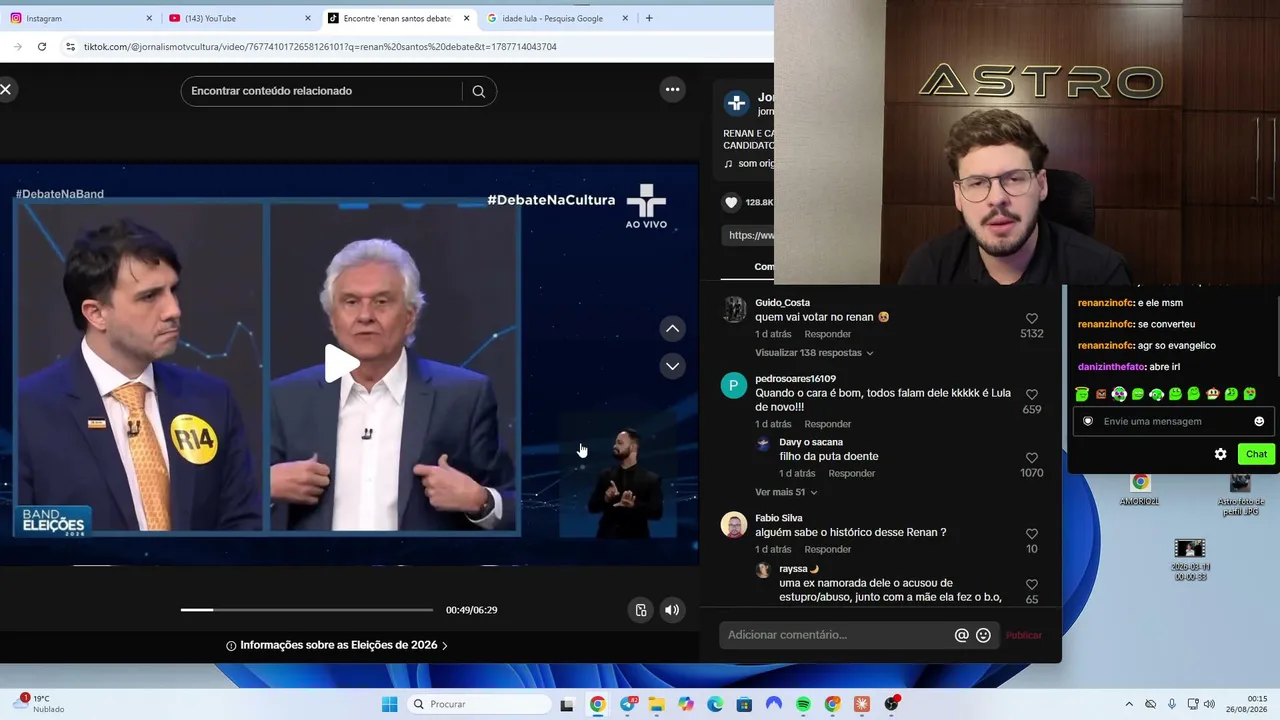Reply to Guido_Costa's comment

(x=828, y=334)
